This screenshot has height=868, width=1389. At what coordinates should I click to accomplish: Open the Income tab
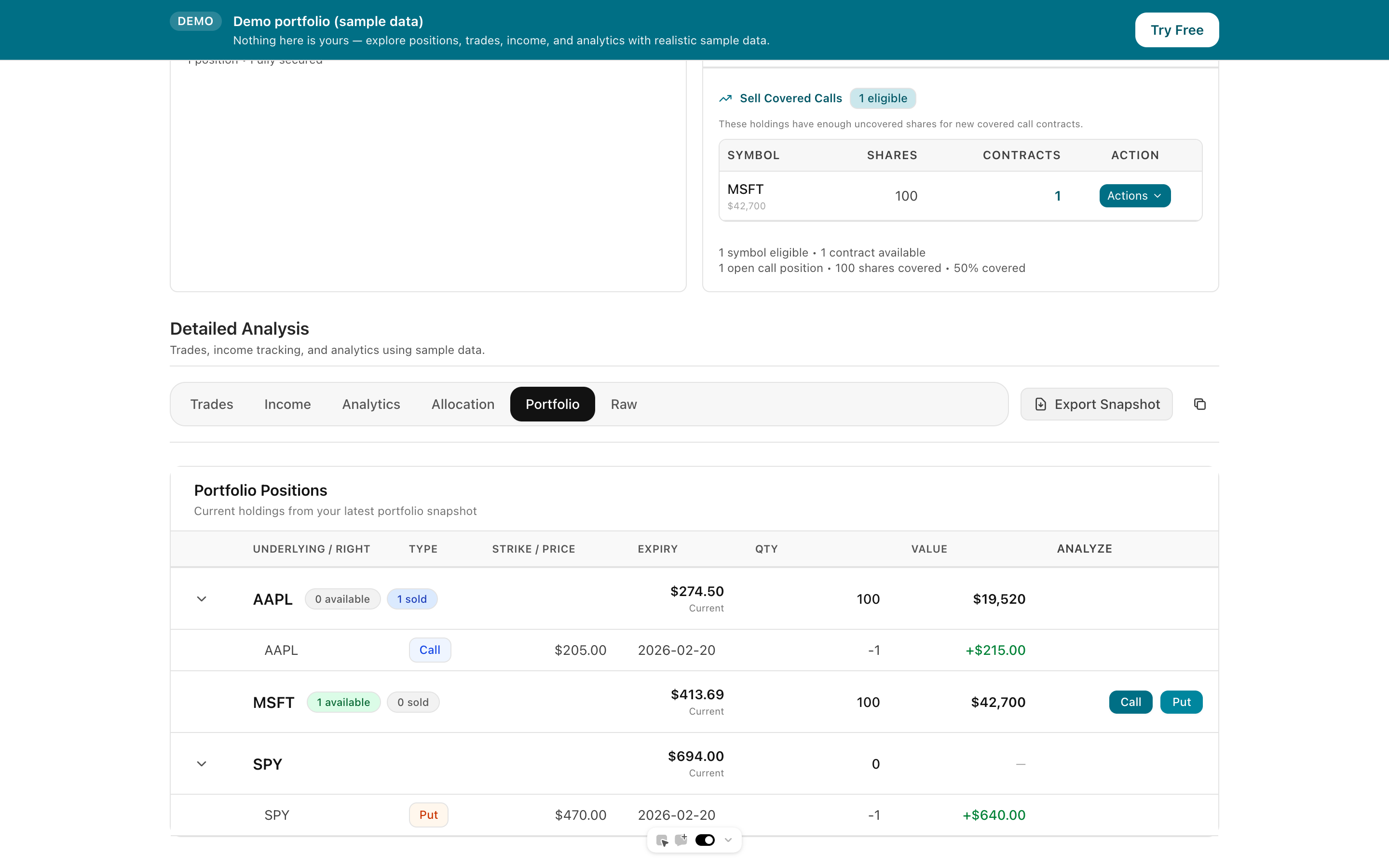[x=287, y=404]
